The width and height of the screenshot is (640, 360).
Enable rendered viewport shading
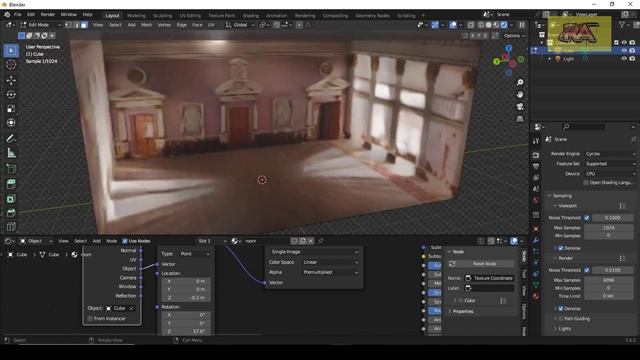504,25
